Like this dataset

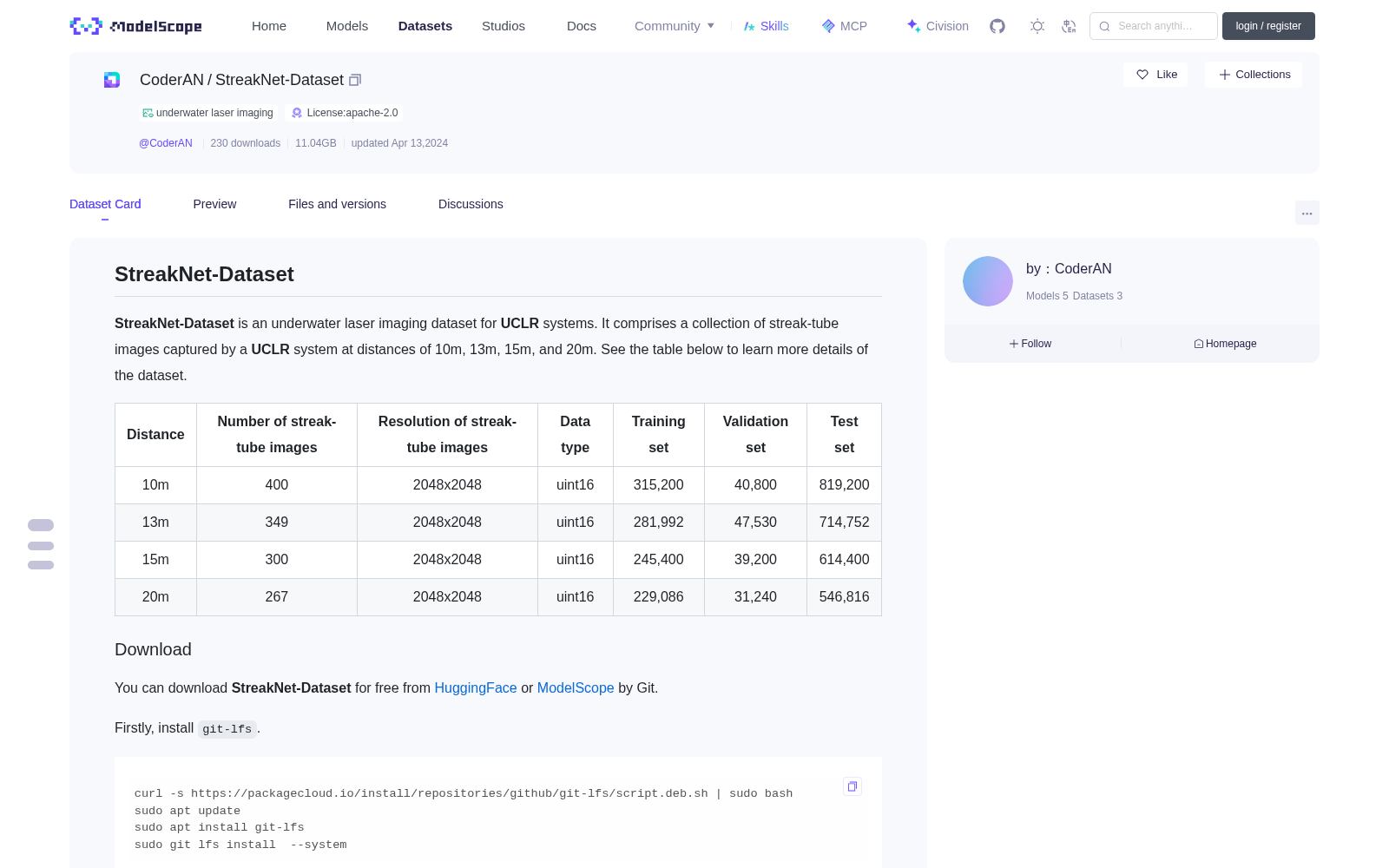click(x=1156, y=75)
